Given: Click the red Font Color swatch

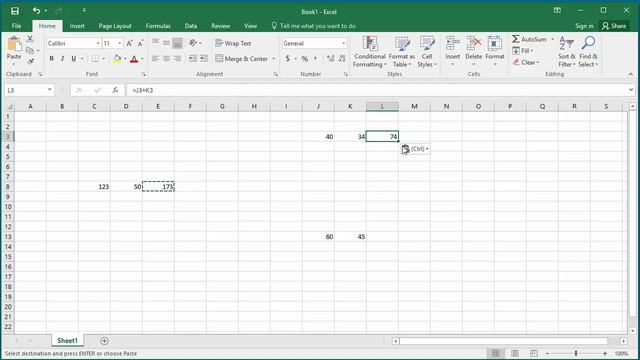Looking at the screenshot, I should (134, 59).
